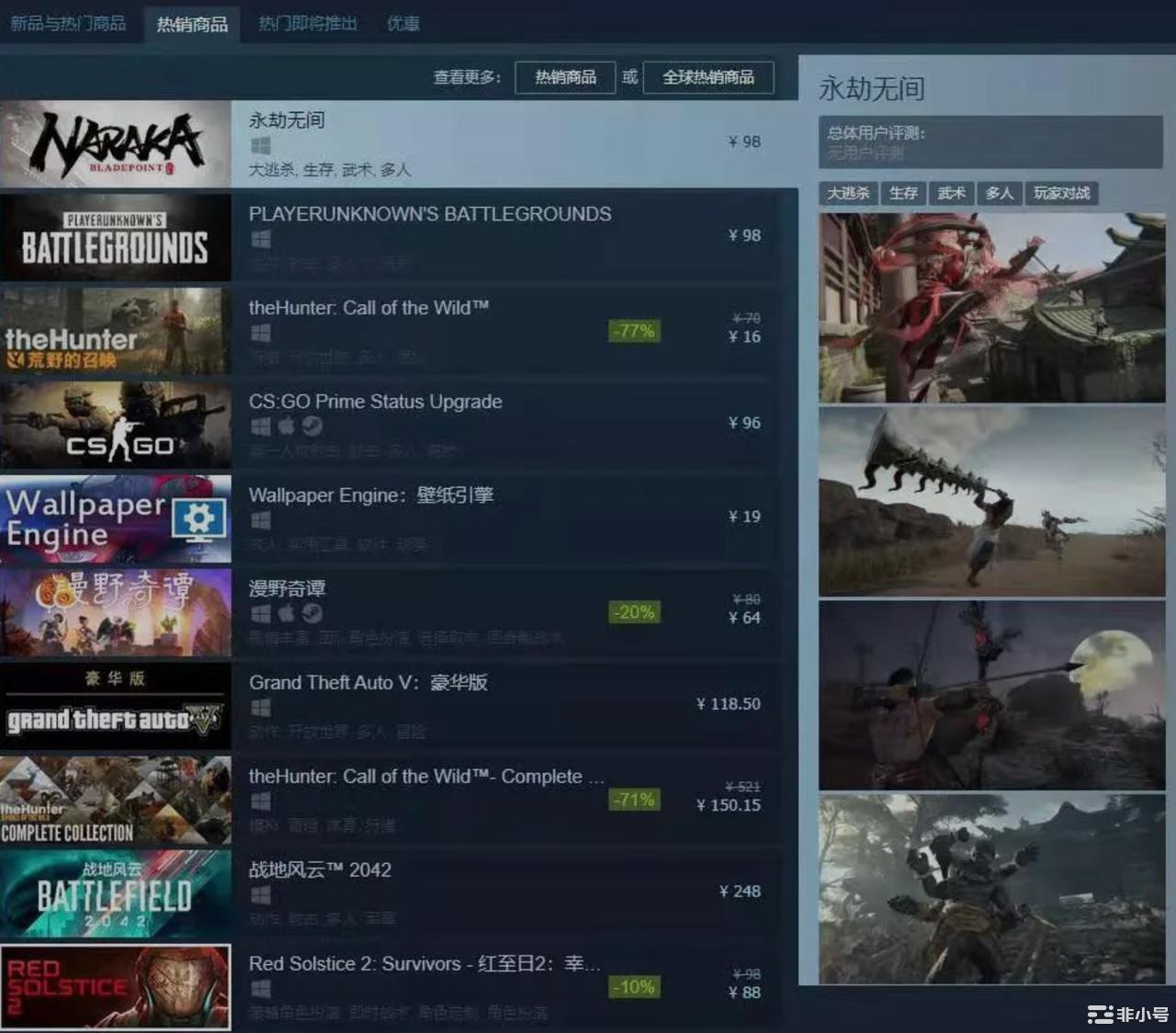
Task: Select the 优惠 tab
Action: [402, 23]
